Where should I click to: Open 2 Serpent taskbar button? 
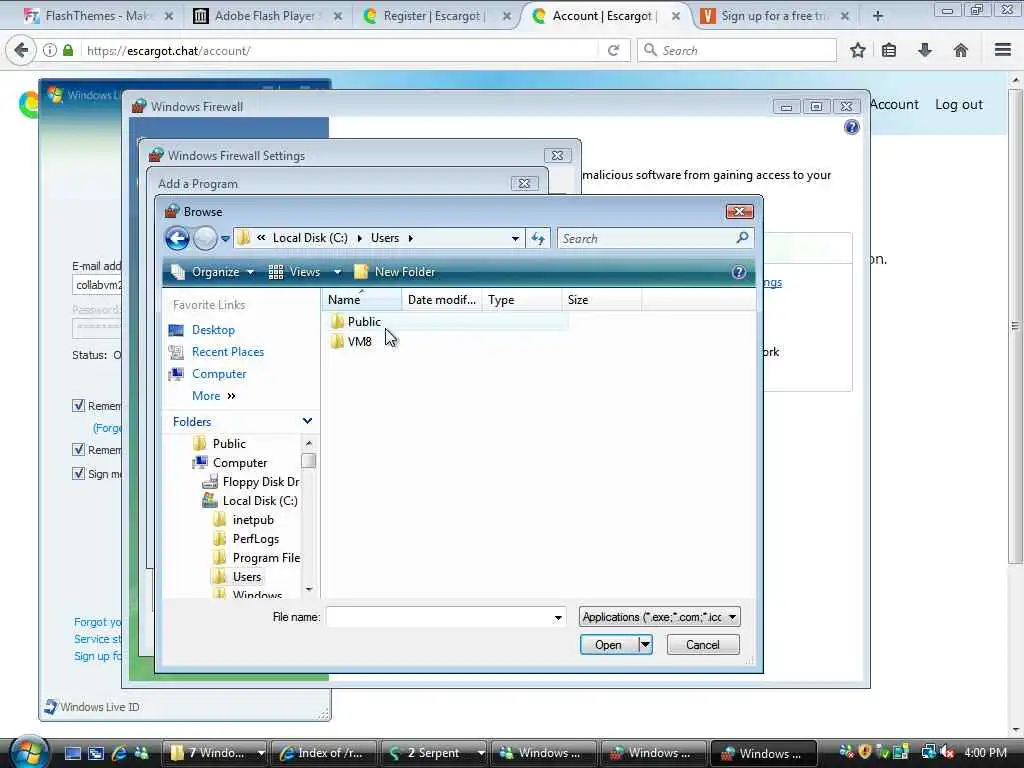coord(434,753)
